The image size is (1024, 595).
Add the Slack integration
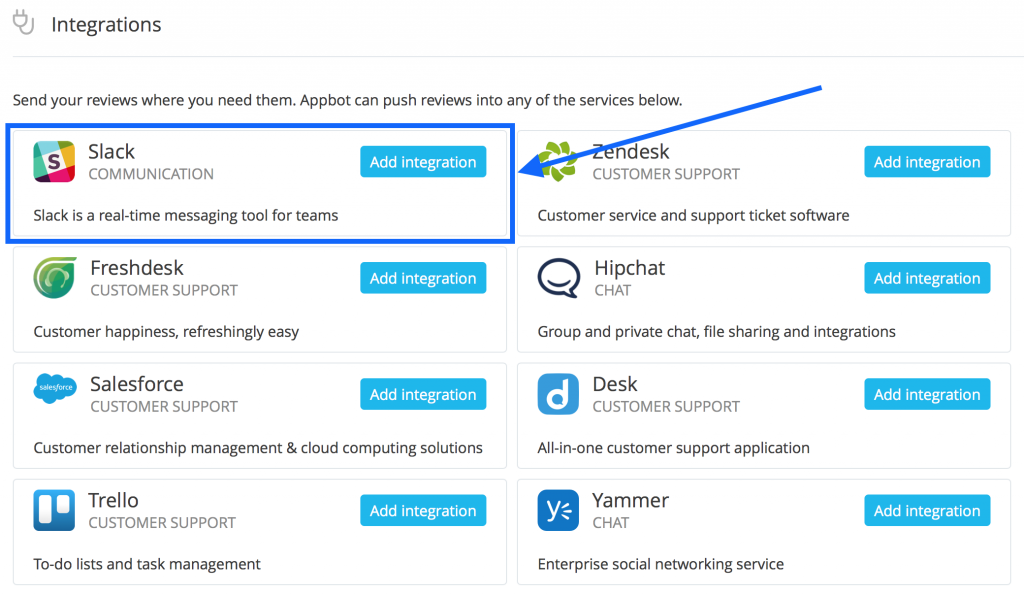[423, 161]
